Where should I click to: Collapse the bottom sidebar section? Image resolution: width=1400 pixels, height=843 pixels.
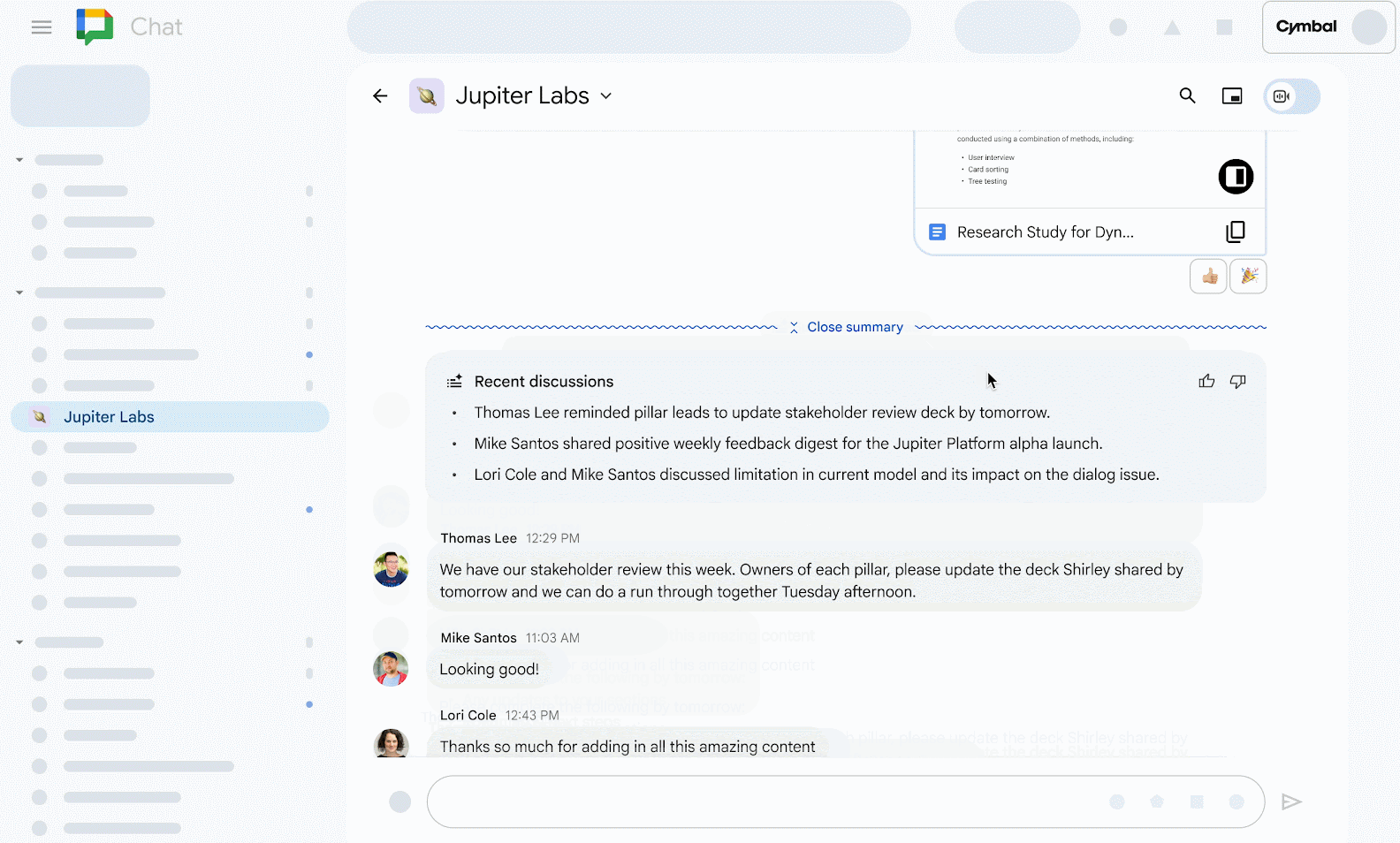tap(19, 642)
